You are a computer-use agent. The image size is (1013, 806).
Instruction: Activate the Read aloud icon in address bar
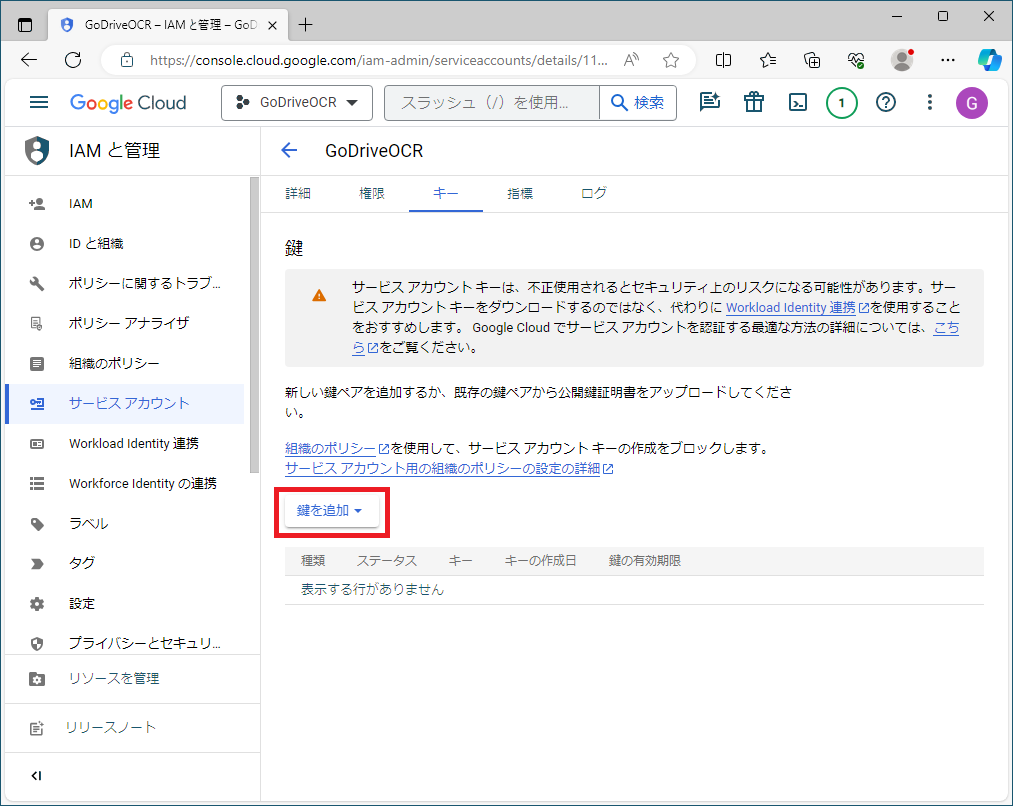pos(631,61)
